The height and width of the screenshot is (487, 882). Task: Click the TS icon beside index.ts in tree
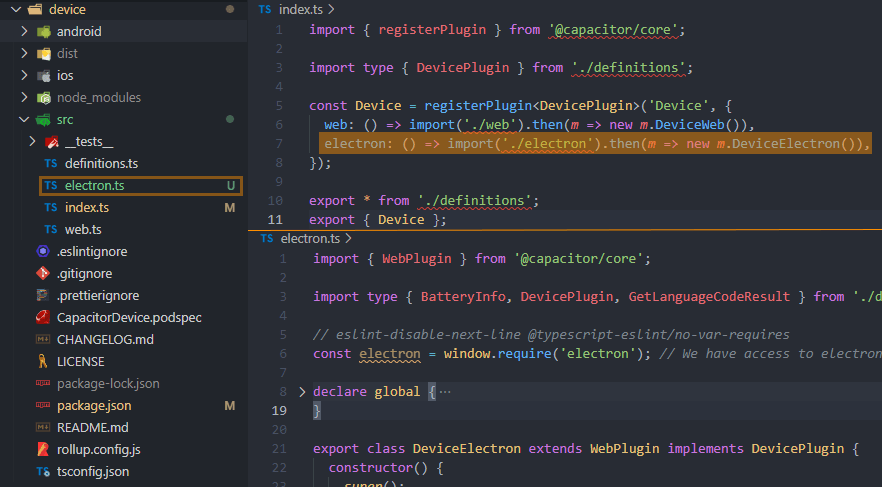click(51, 207)
